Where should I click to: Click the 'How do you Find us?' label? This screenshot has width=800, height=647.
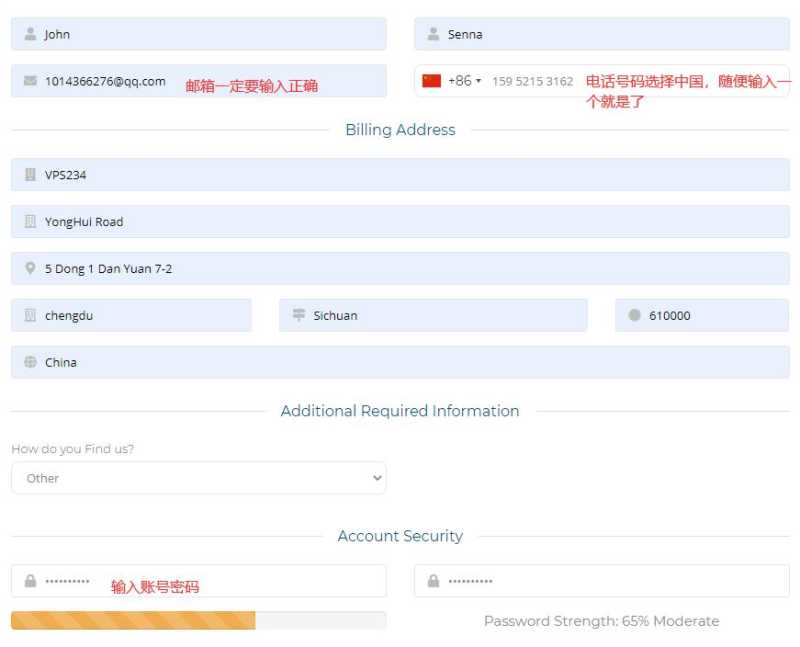pyautogui.click(x=72, y=449)
